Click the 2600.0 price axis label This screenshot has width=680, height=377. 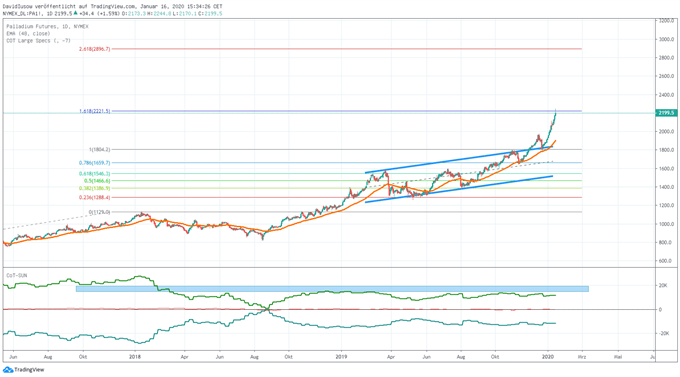pyautogui.click(x=667, y=76)
